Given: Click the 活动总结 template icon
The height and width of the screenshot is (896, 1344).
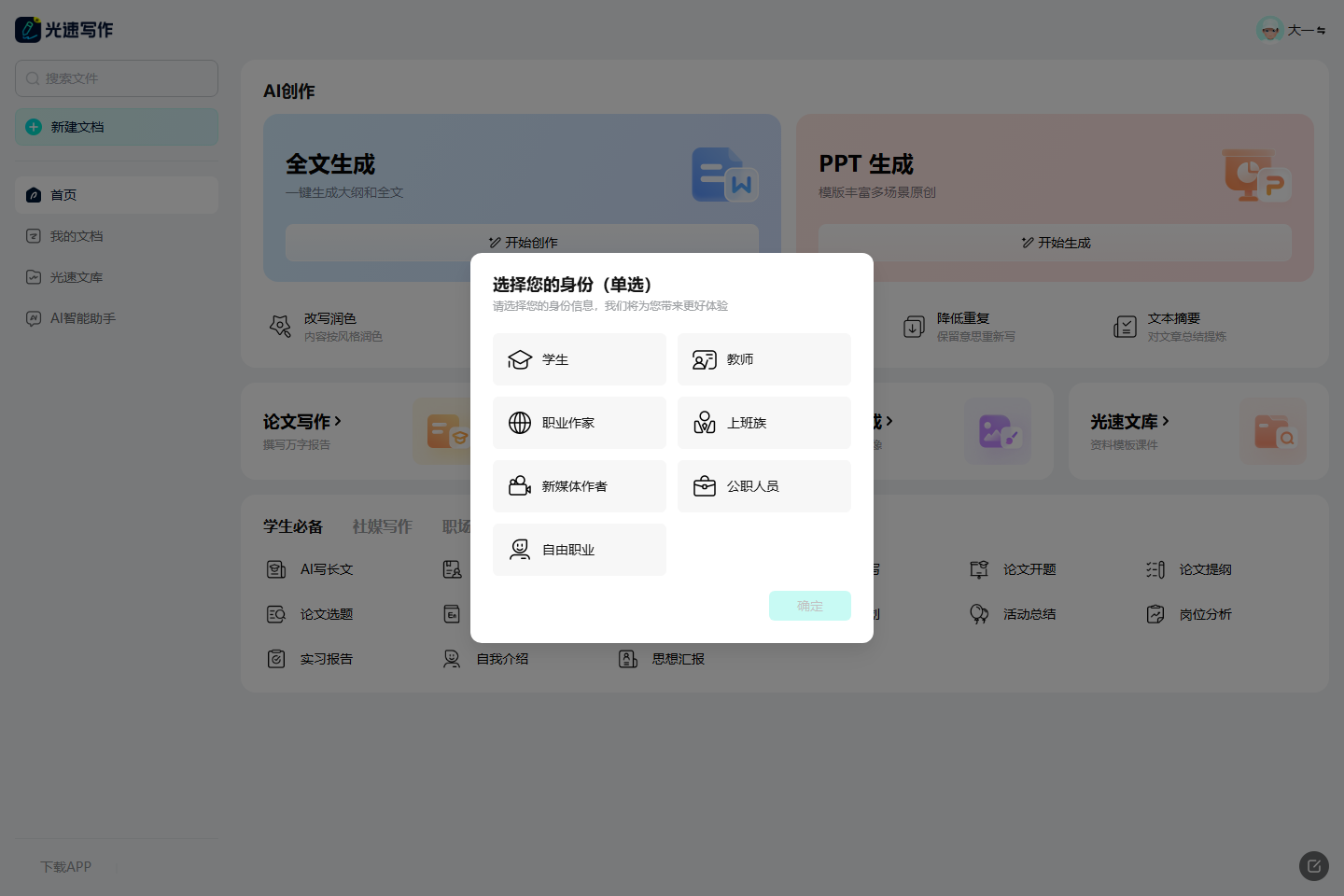Looking at the screenshot, I should 979,614.
